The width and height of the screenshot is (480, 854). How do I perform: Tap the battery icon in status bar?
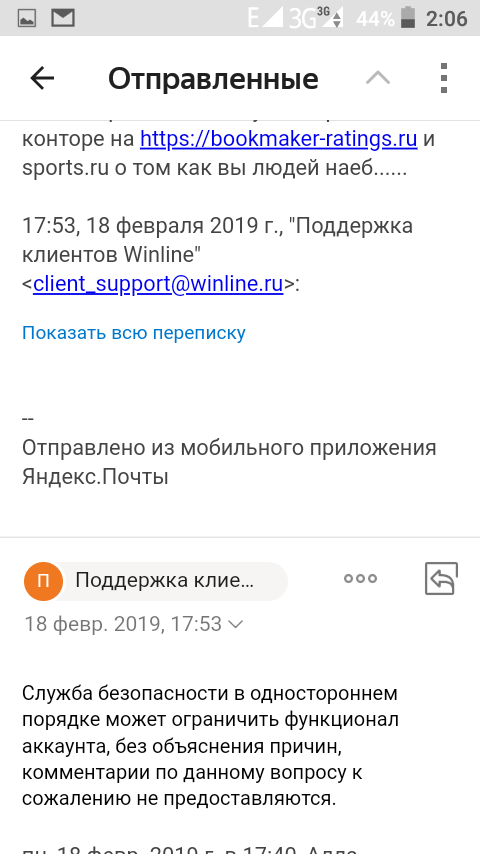[x=408, y=17]
